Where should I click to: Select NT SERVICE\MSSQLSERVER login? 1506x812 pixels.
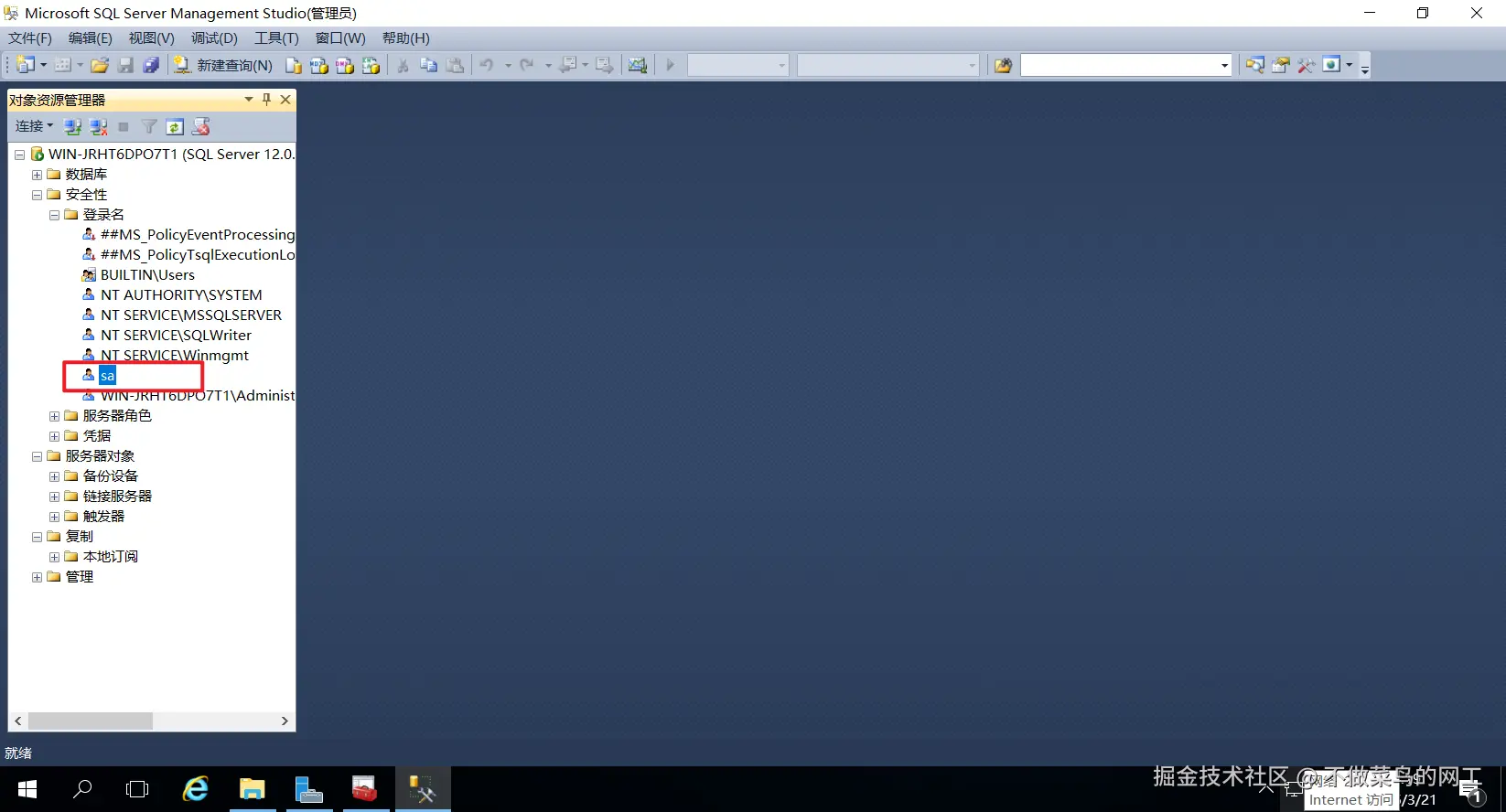tap(191, 315)
